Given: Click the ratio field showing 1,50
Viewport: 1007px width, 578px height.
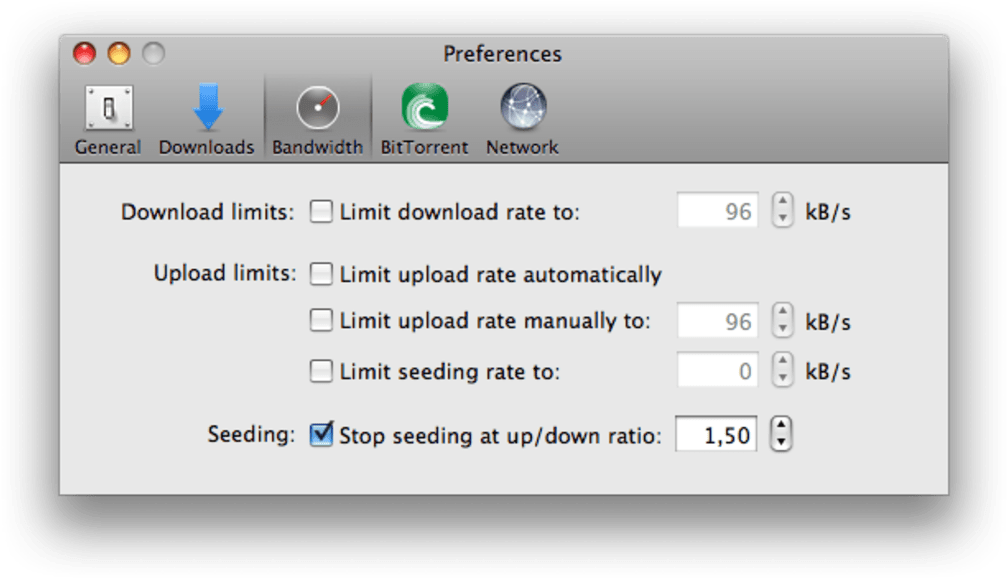Looking at the screenshot, I should [717, 434].
